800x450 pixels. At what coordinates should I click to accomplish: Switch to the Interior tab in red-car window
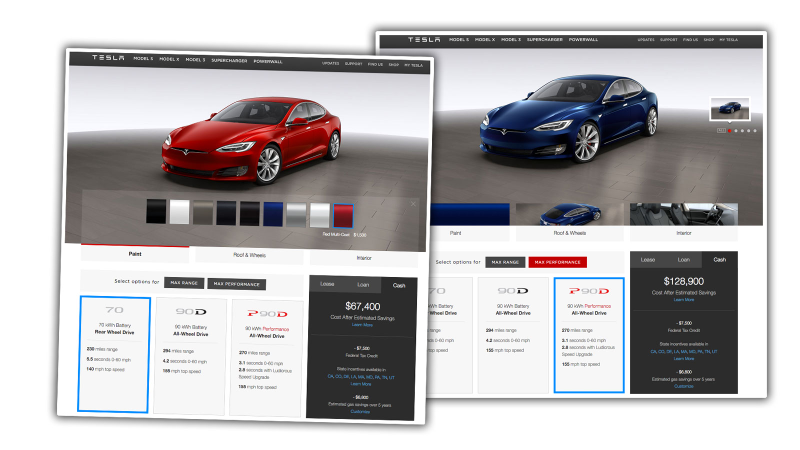pyautogui.click(x=364, y=258)
